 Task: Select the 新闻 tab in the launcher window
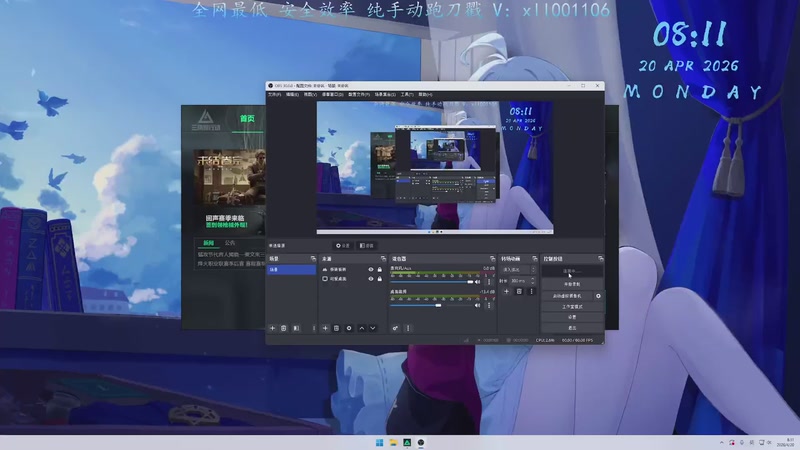[209, 243]
